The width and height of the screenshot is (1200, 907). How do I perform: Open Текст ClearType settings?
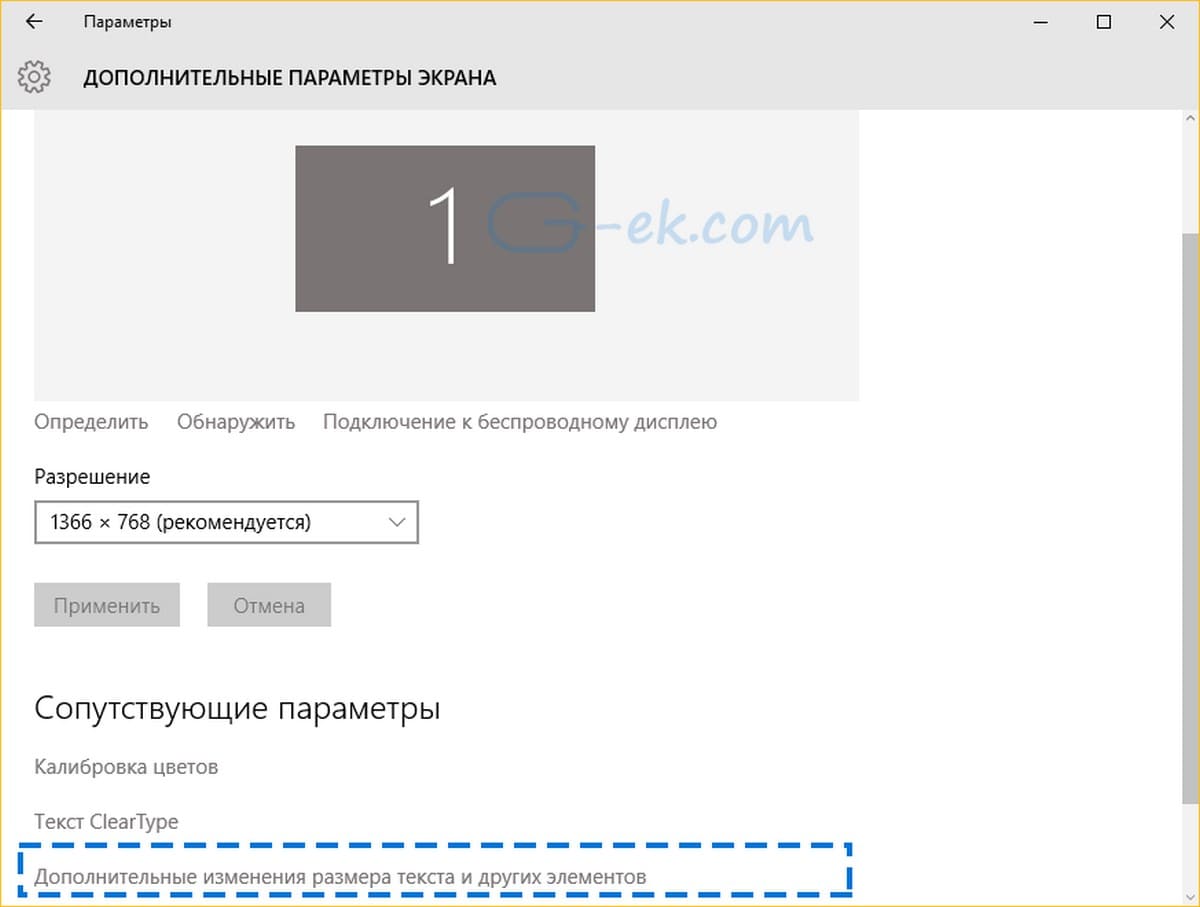(x=105, y=821)
